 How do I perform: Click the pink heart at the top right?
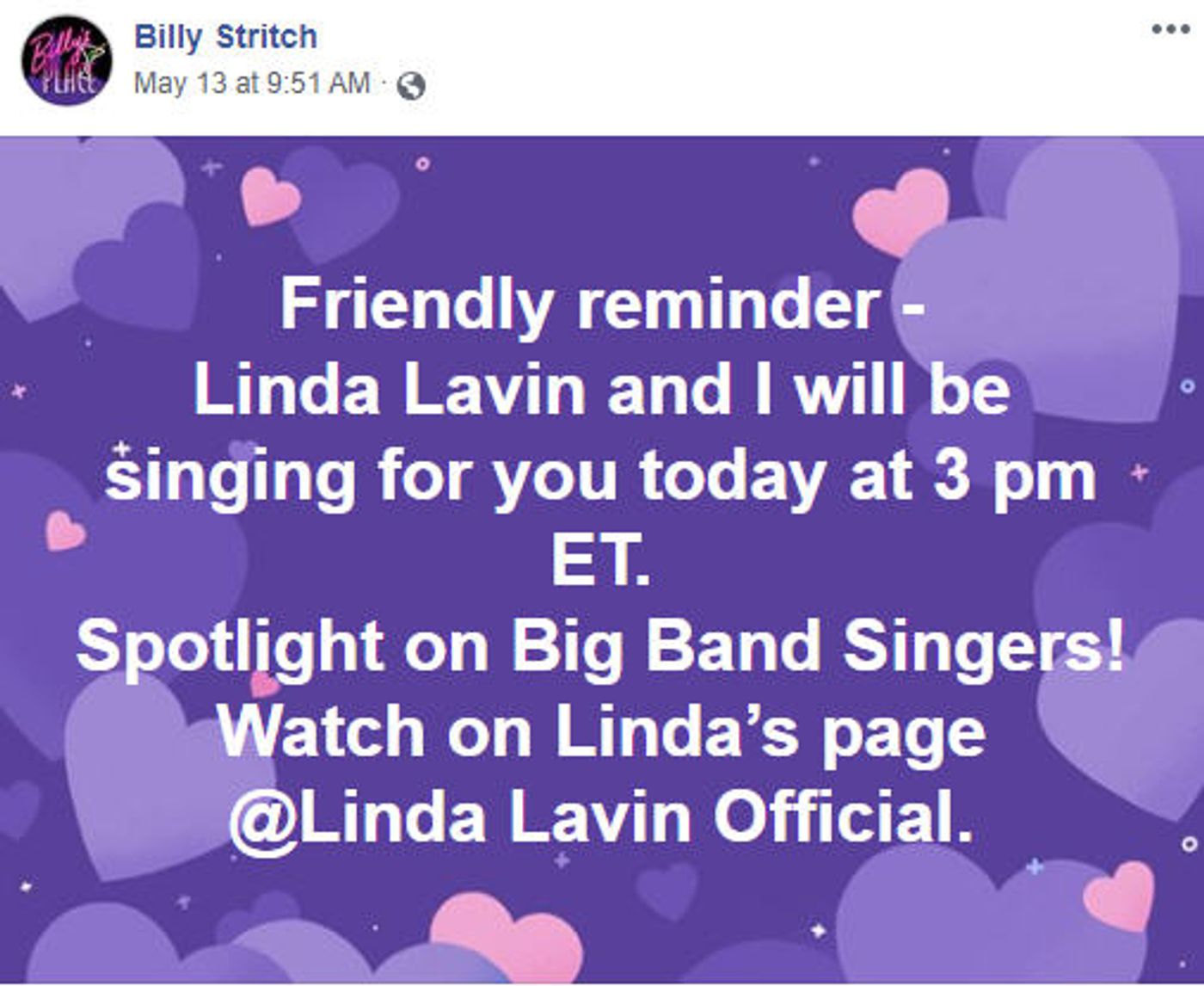tap(902, 211)
